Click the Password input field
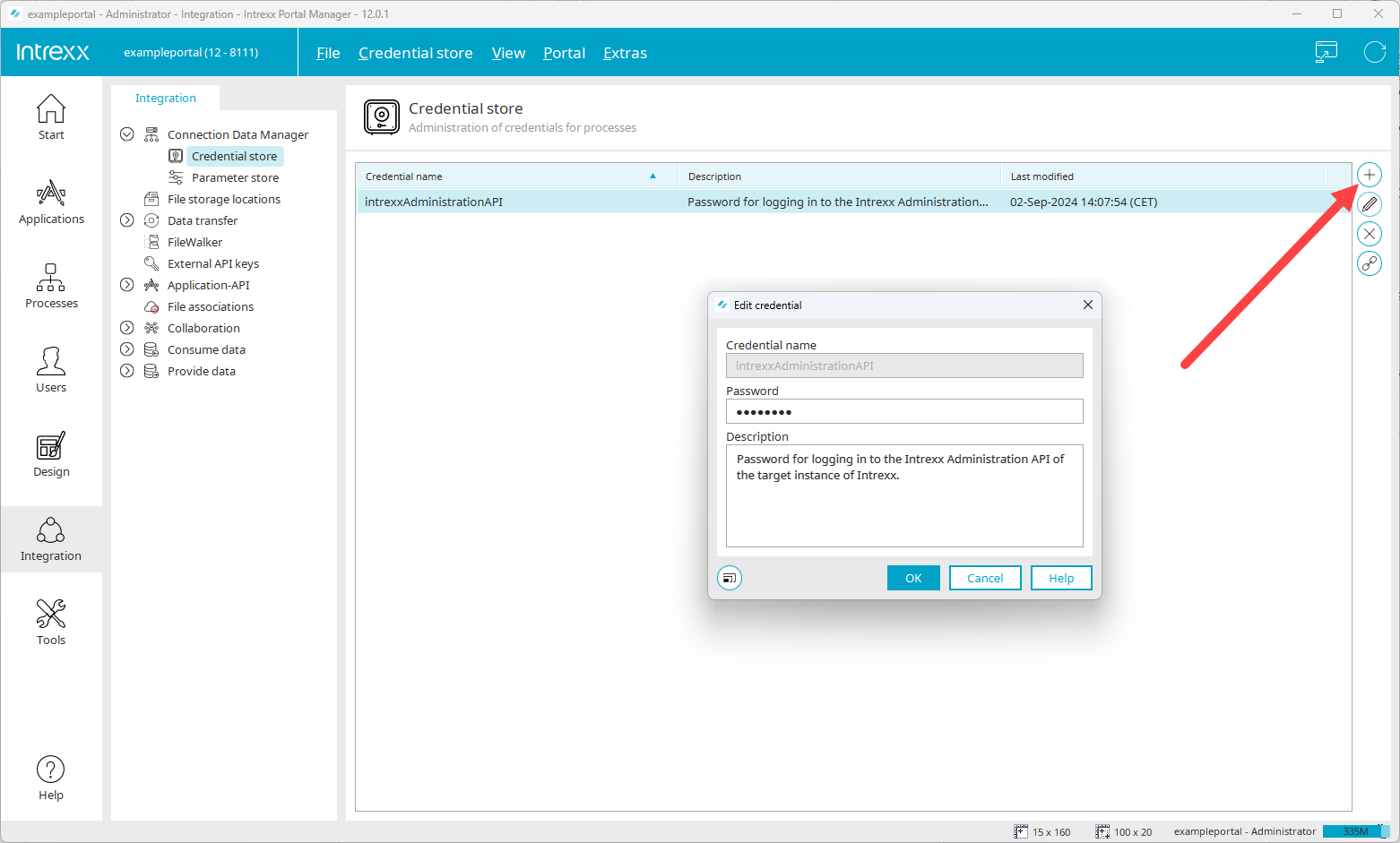1400x843 pixels. pyautogui.click(x=904, y=411)
